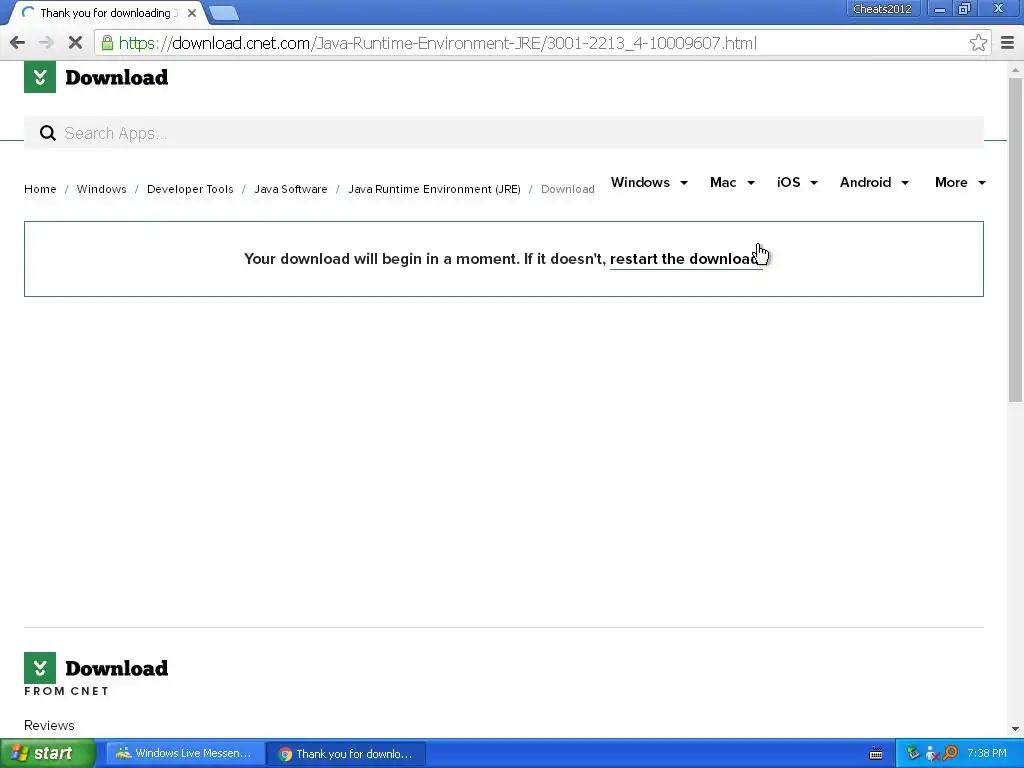The height and width of the screenshot is (768, 1024).
Task: Expand the Windows platform dropdown
Action: tap(649, 182)
